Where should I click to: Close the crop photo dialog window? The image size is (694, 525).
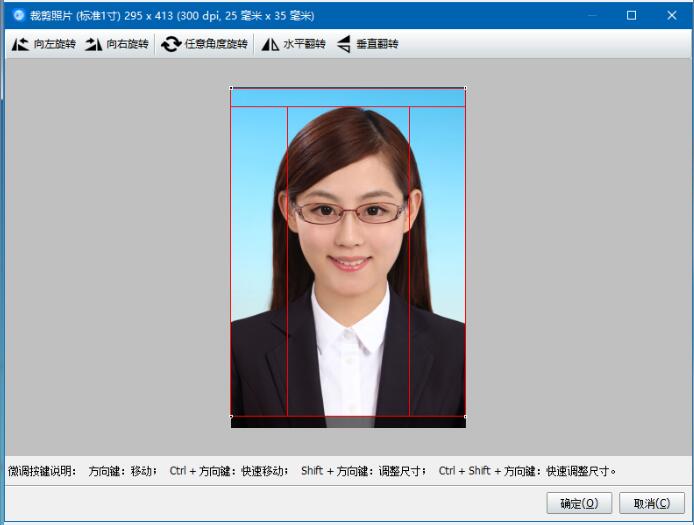pos(671,15)
